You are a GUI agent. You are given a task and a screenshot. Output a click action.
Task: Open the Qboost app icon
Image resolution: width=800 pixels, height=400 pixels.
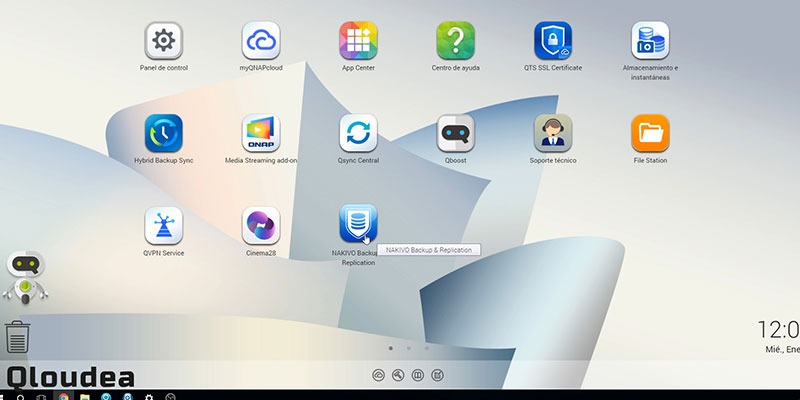pyautogui.click(x=456, y=133)
